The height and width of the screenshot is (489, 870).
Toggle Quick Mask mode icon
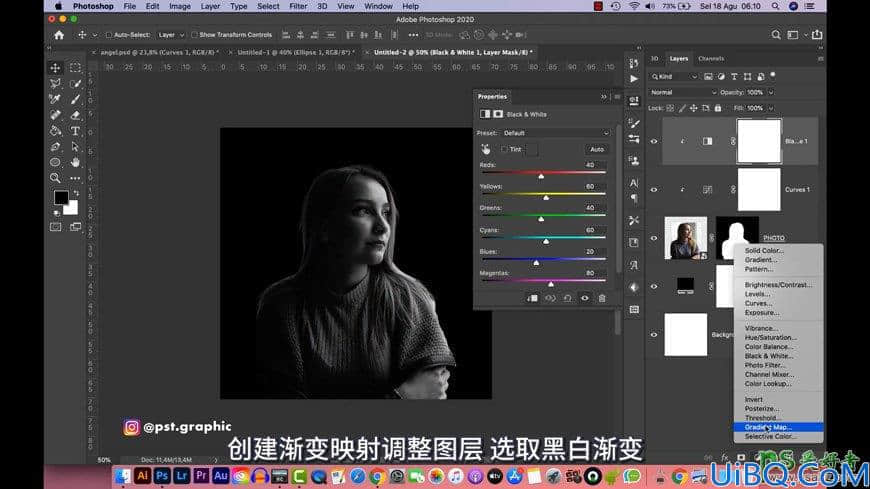click(55, 227)
